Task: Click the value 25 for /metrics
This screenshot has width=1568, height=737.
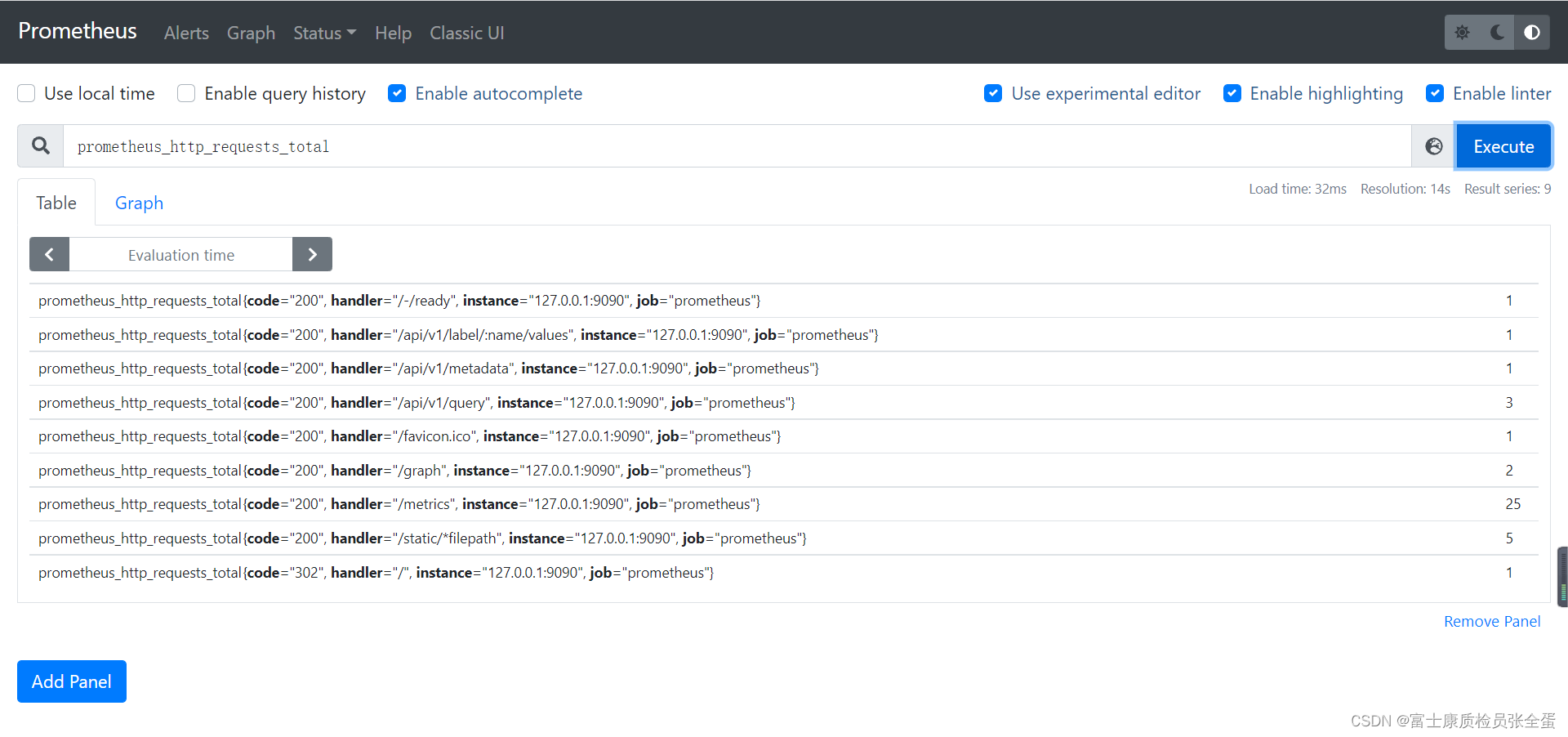Action: tap(1512, 504)
